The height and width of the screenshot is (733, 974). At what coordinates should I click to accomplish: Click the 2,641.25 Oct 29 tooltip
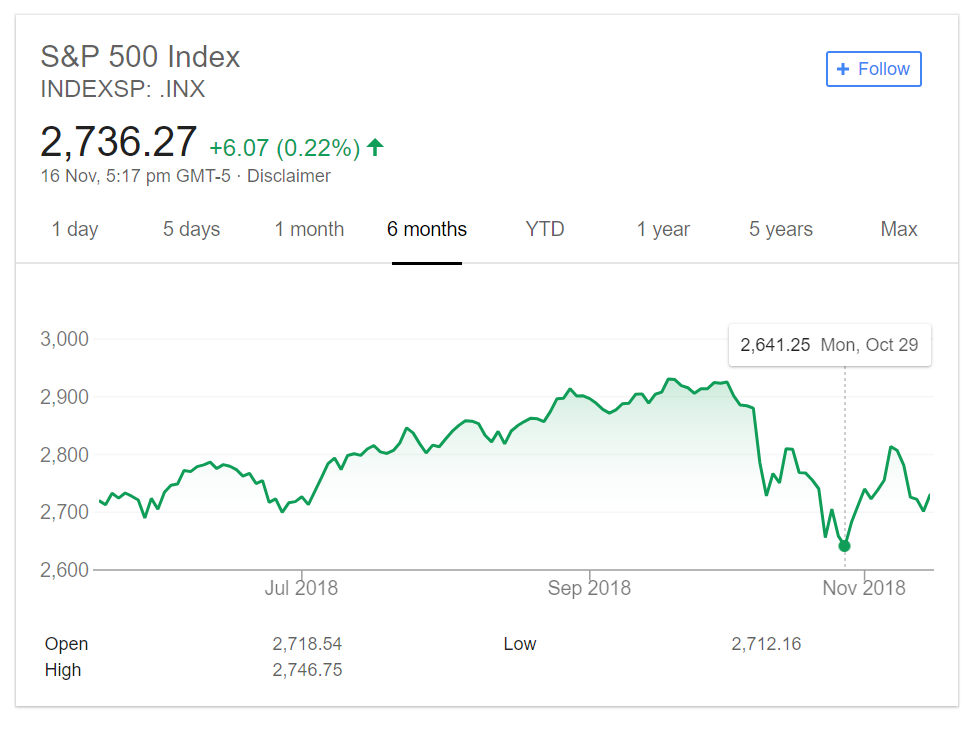pyautogui.click(x=829, y=346)
